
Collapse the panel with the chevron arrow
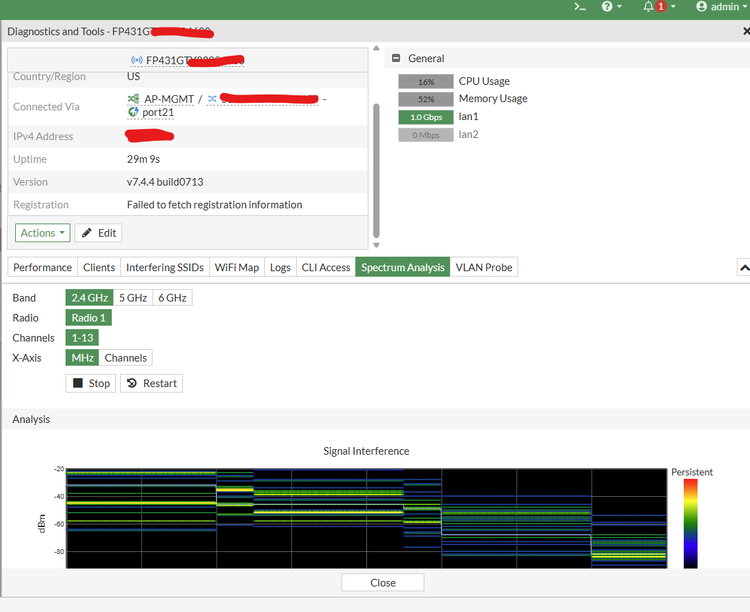(x=743, y=268)
